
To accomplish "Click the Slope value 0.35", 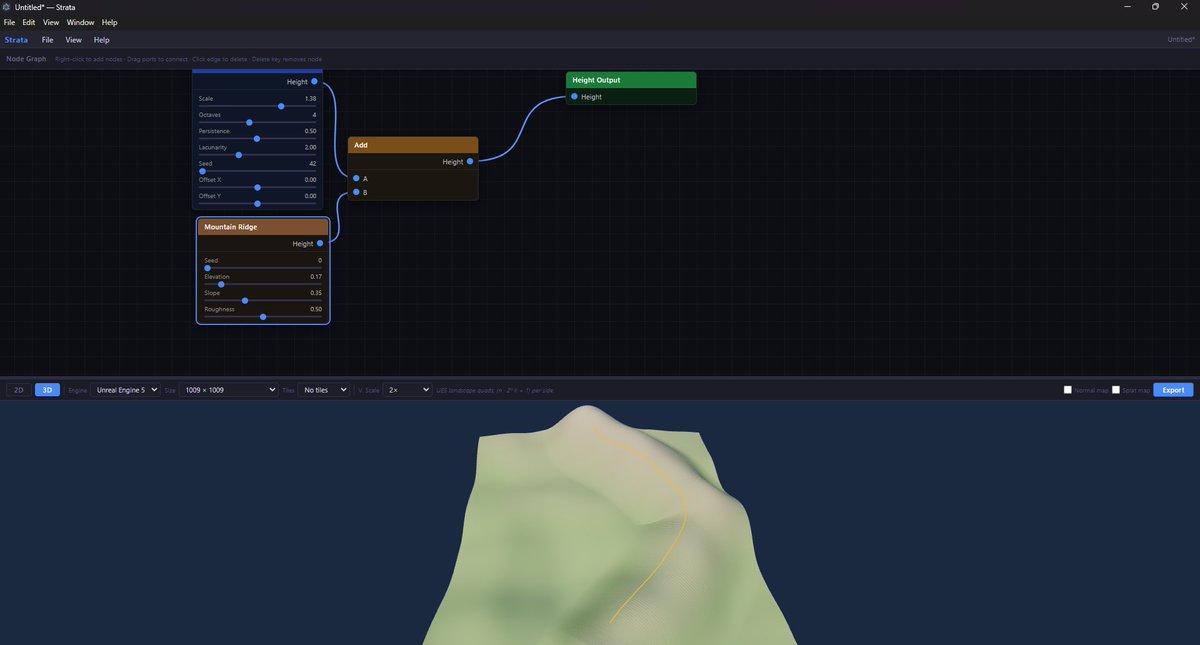I will (316, 293).
